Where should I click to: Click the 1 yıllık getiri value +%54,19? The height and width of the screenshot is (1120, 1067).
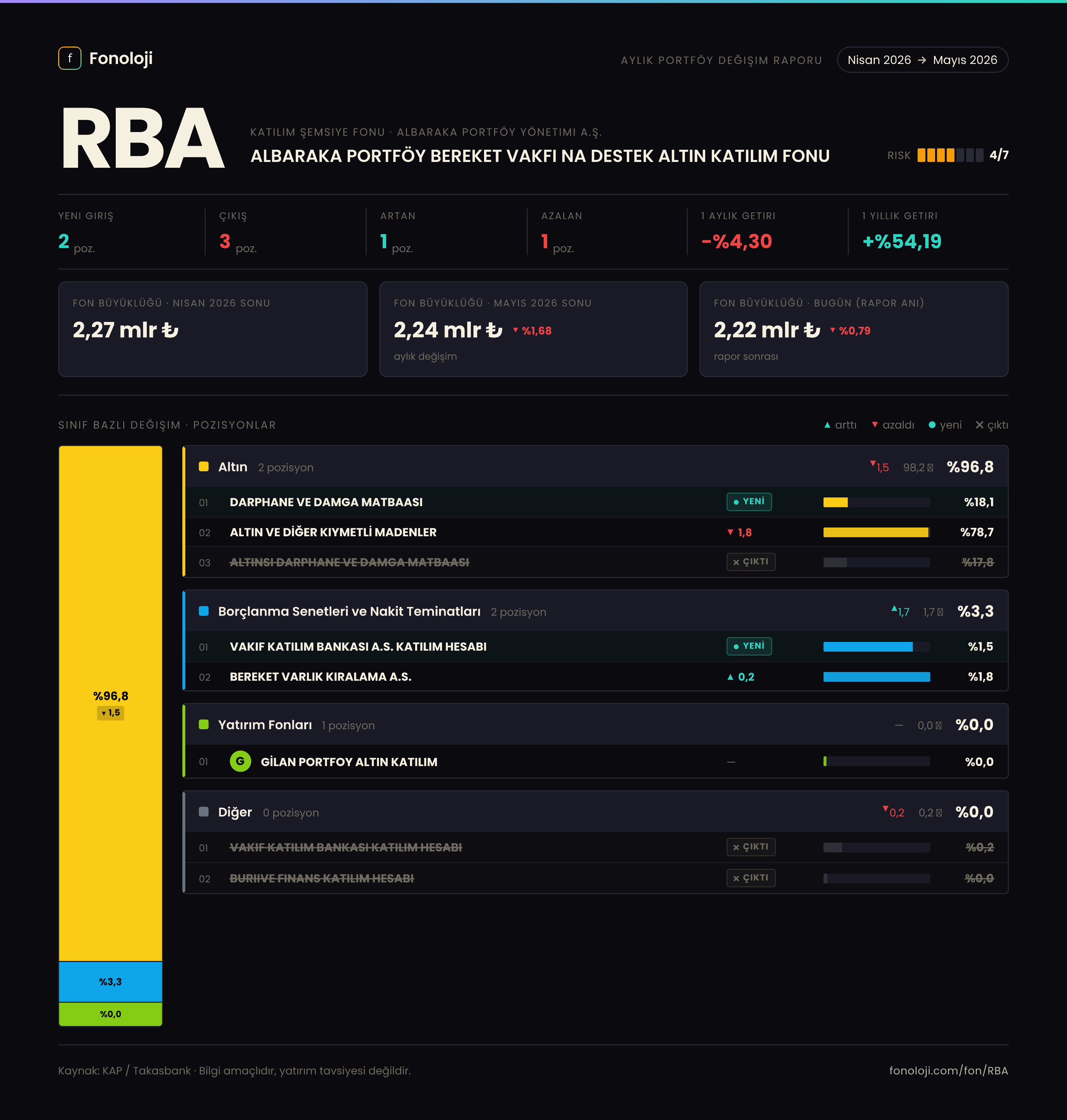click(901, 241)
